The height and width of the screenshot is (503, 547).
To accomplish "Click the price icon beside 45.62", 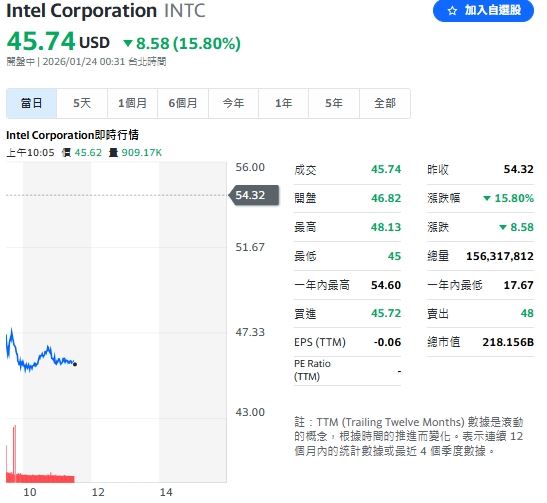I will pyautogui.click(x=66, y=152).
